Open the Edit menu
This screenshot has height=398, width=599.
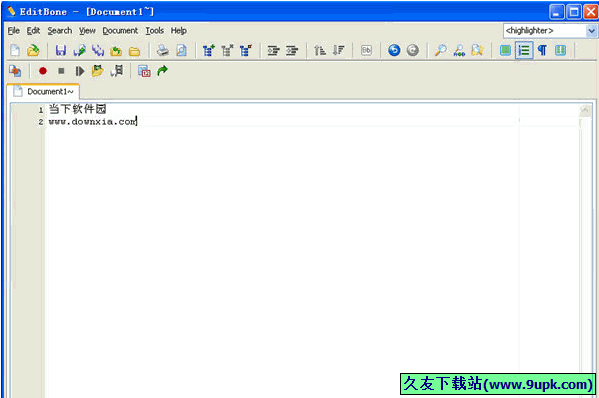point(33,31)
